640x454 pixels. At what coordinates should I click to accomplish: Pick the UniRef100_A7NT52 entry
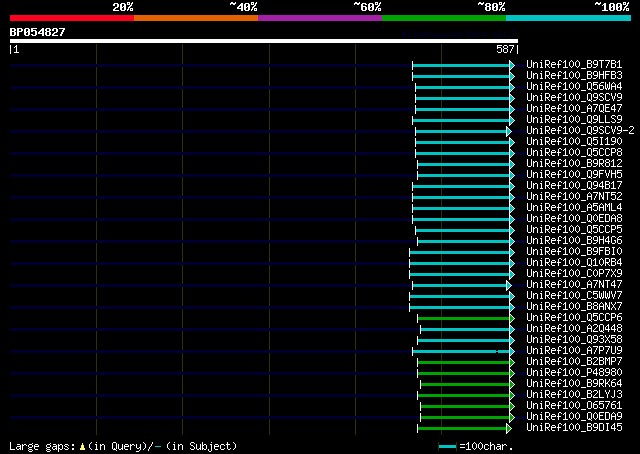click(574, 197)
